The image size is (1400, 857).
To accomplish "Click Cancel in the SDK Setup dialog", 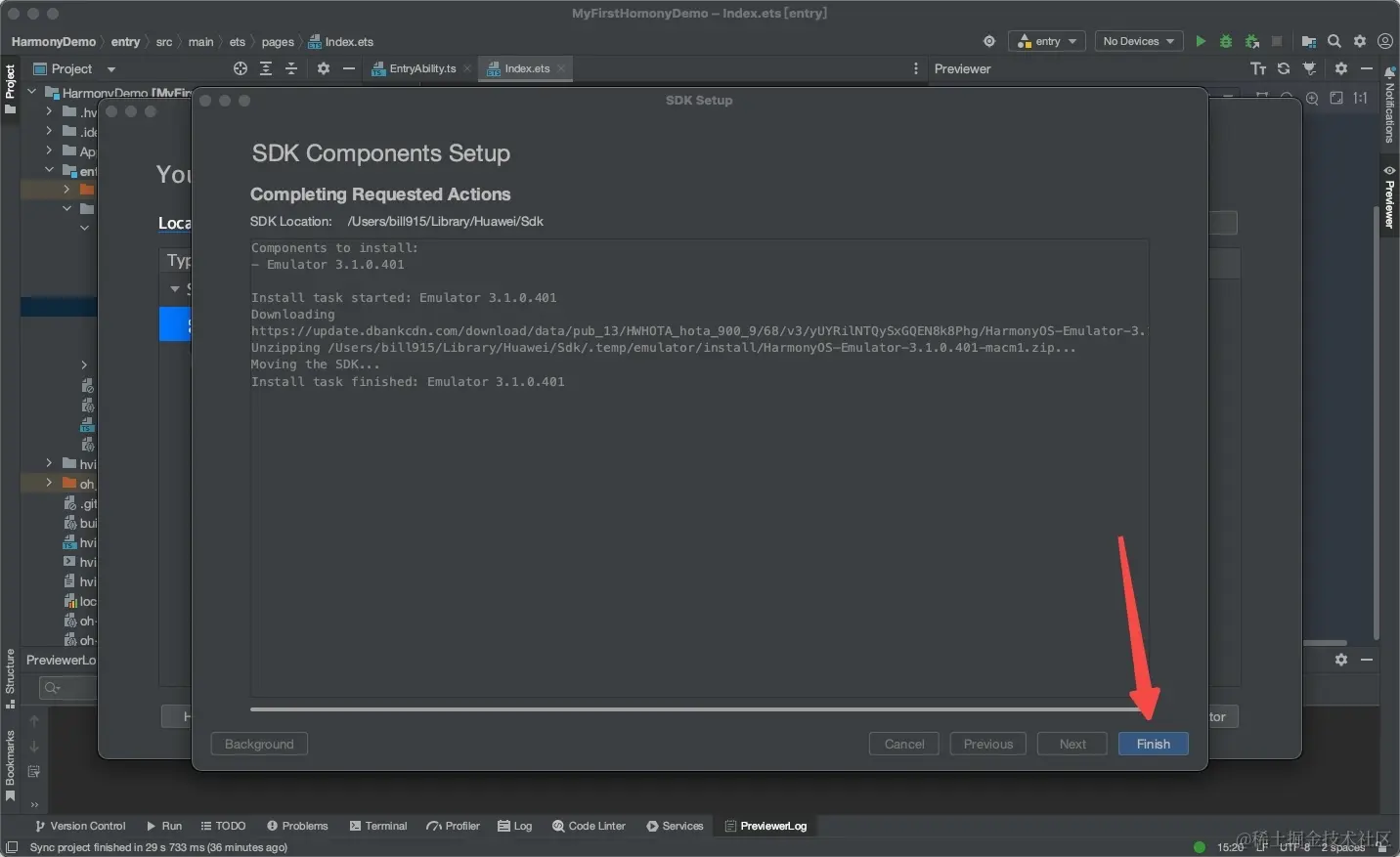I will (x=904, y=744).
